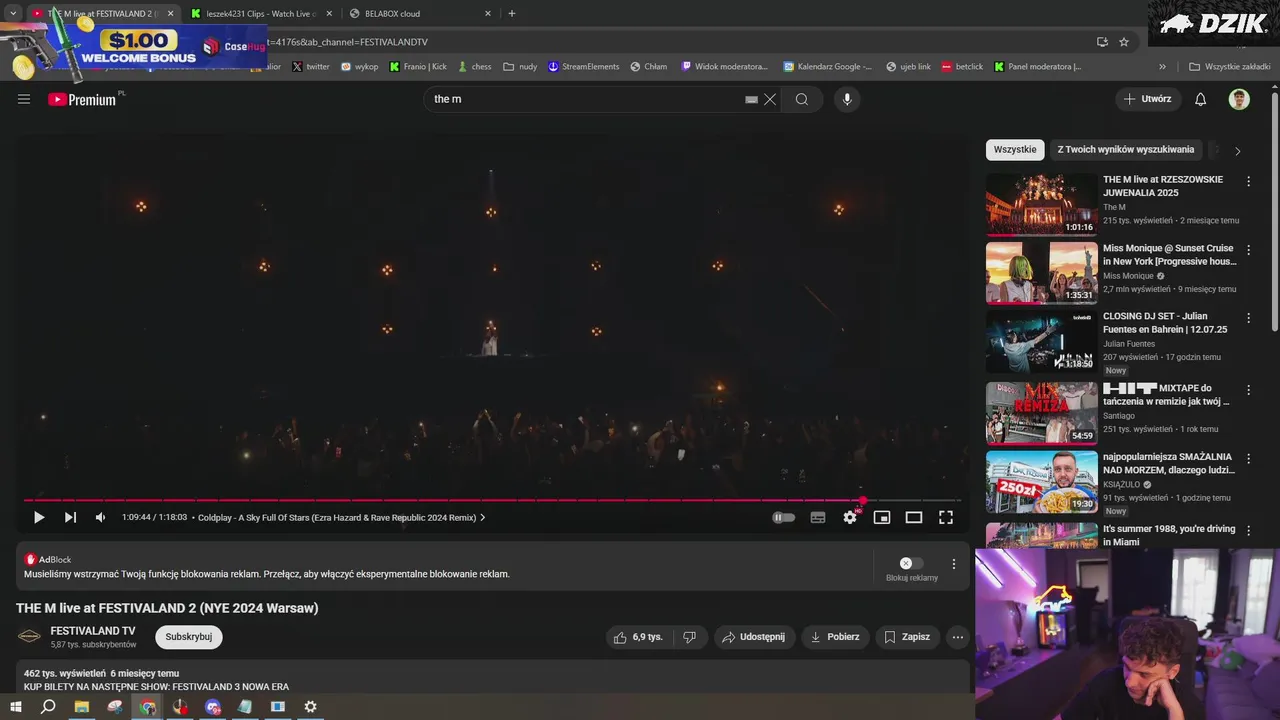Open taskbar search magnifier

[x=48, y=707]
